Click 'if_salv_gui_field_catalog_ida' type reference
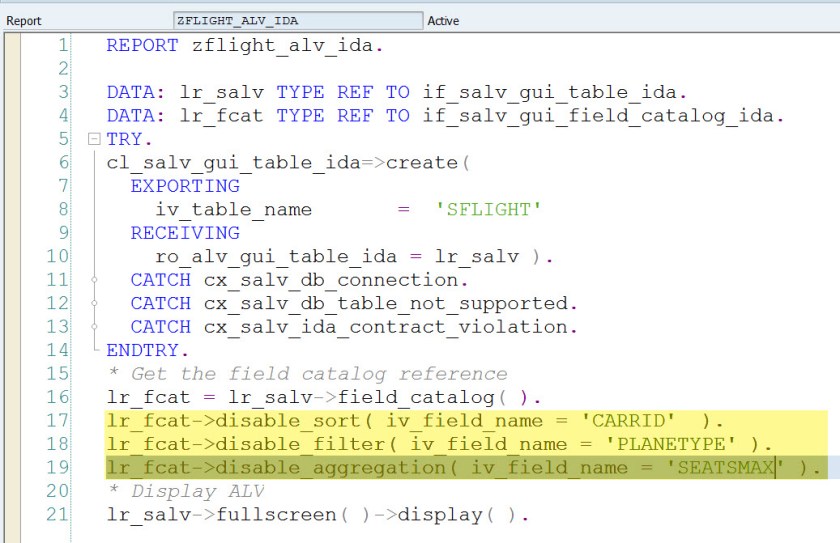840x543 pixels. coord(598,116)
